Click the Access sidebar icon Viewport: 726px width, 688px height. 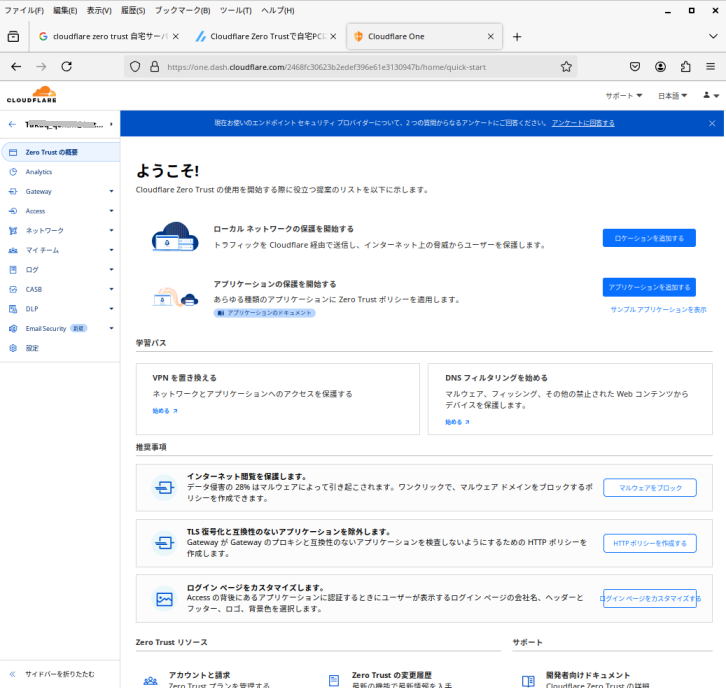[x=13, y=211]
